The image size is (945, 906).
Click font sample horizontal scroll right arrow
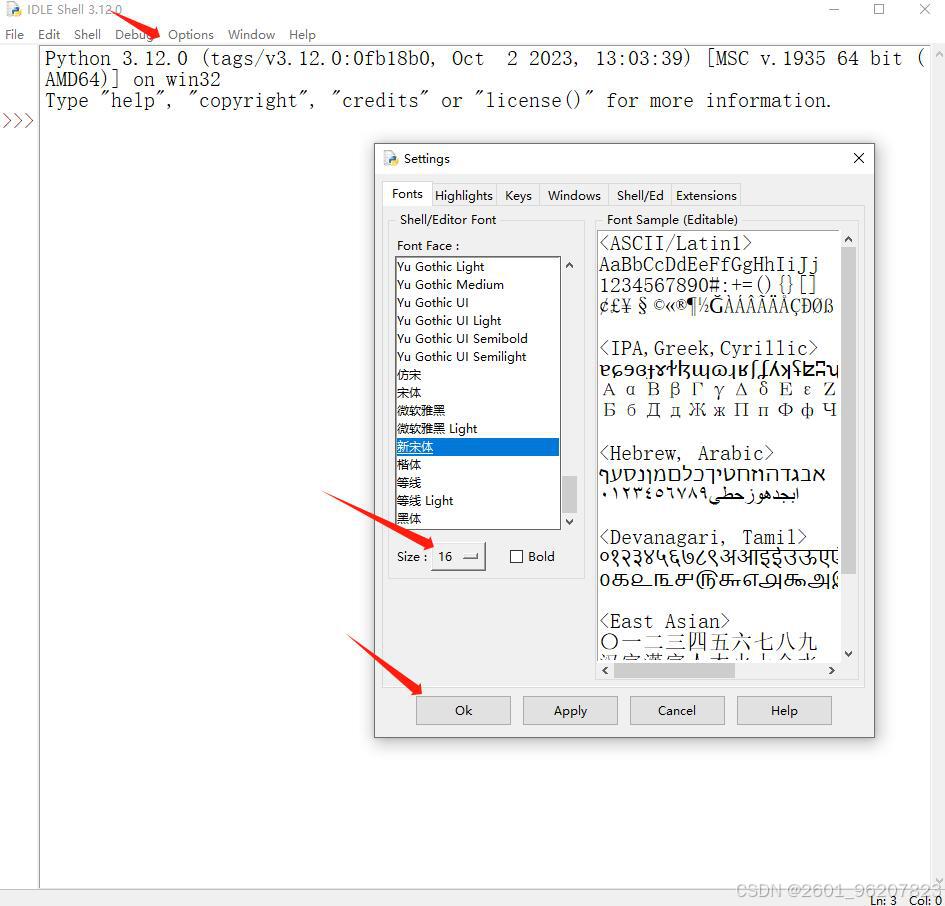pyautogui.click(x=832, y=670)
